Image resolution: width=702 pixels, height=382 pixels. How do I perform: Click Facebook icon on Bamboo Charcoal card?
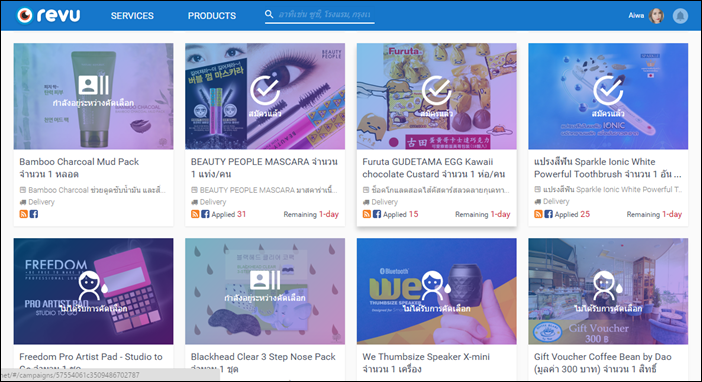pyautogui.click(x=34, y=214)
